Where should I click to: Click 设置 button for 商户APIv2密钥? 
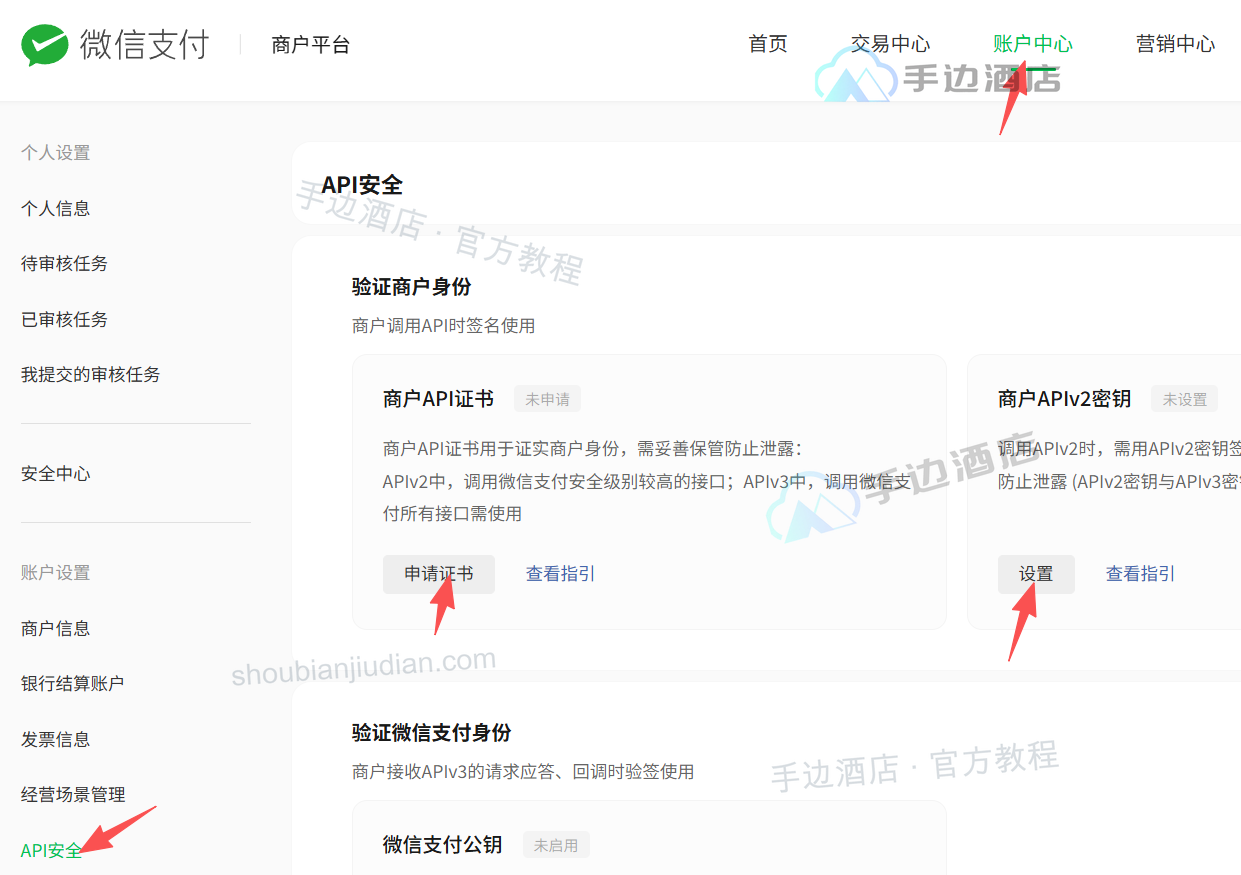pos(1036,574)
